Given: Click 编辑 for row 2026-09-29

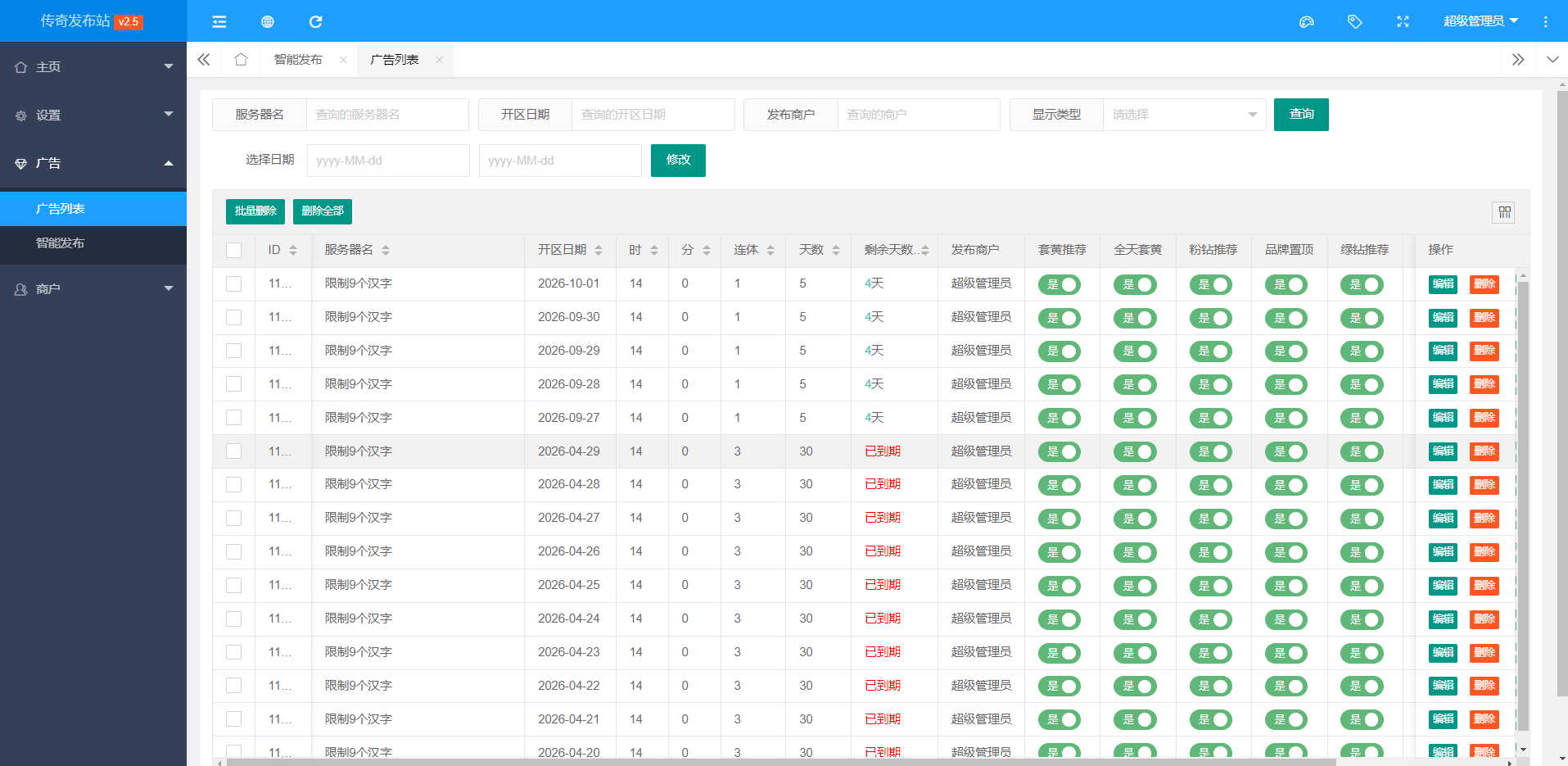Looking at the screenshot, I should point(1443,351).
